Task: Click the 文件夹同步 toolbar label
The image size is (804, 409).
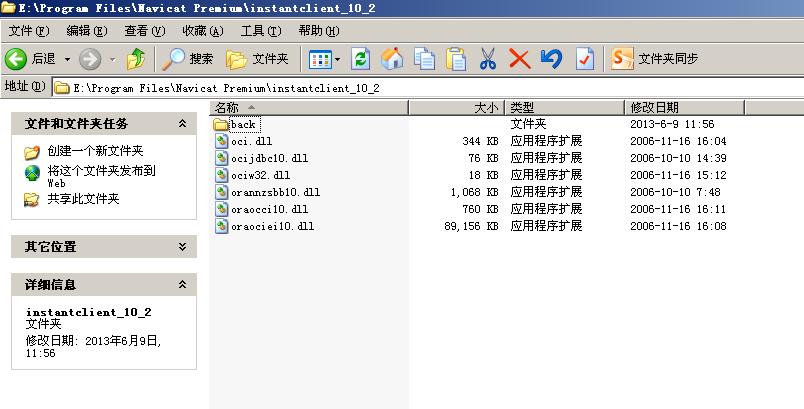Action: pyautogui.click(x=668, y=59)
